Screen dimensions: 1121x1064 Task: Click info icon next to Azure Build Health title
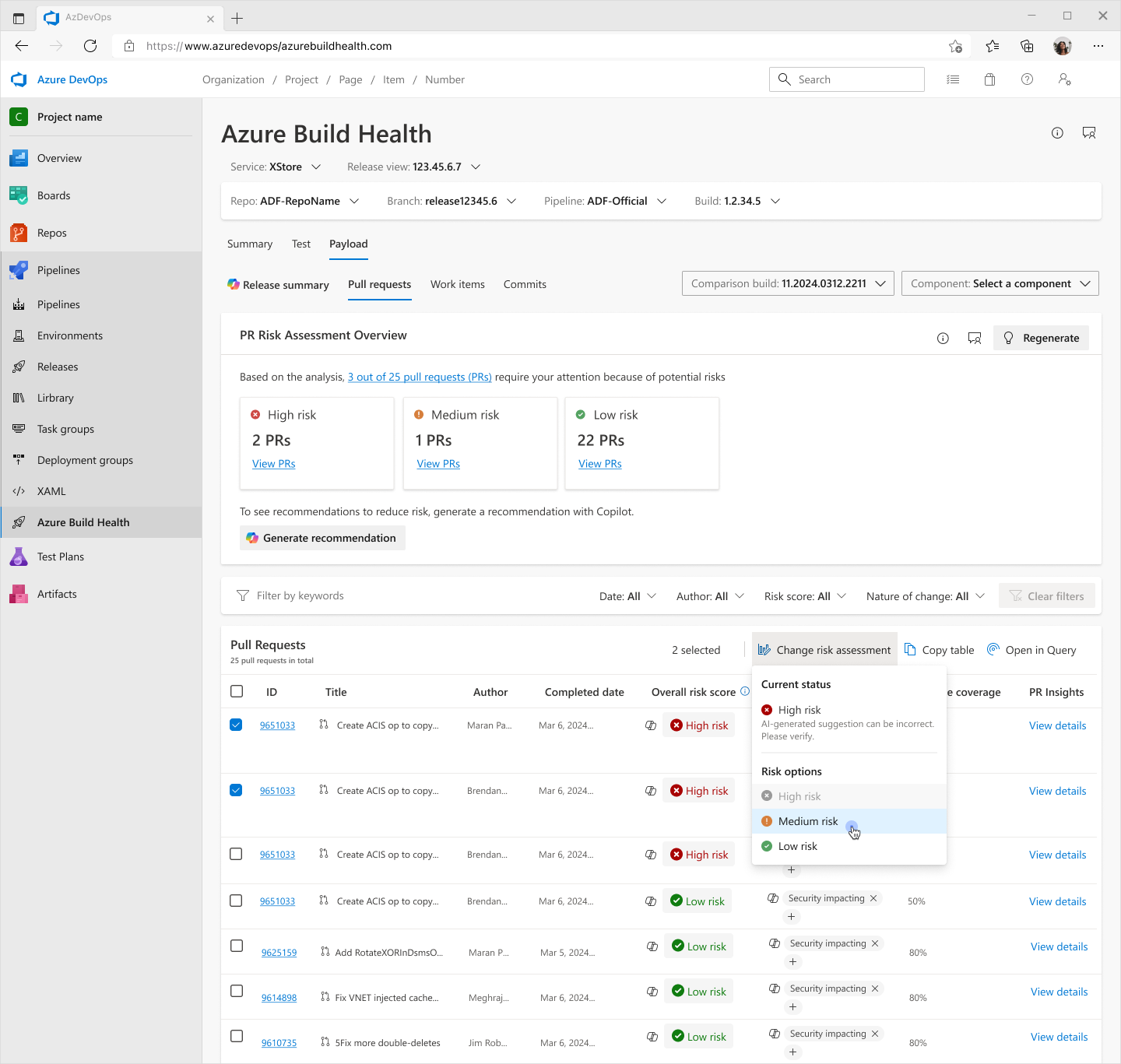1057,133
